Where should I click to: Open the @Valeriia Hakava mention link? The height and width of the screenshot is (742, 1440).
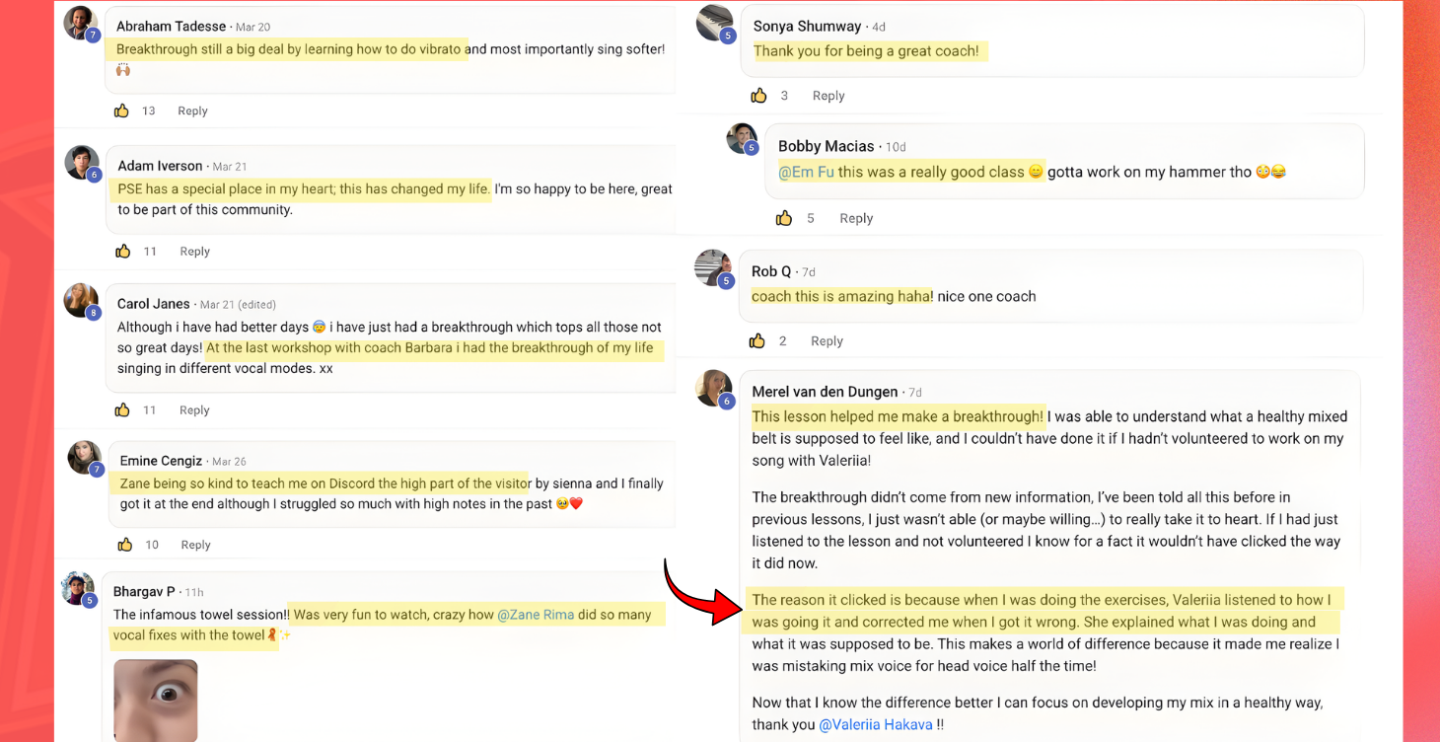[876, 725]
